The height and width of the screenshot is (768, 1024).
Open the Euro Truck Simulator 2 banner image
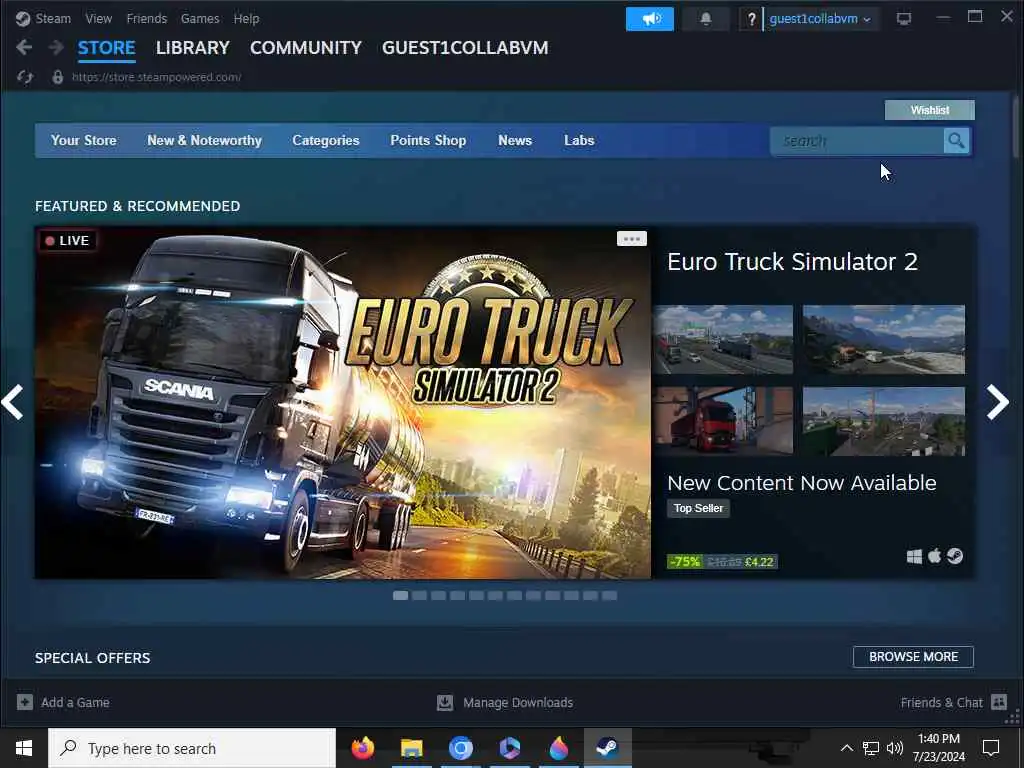tap(343, 402)
